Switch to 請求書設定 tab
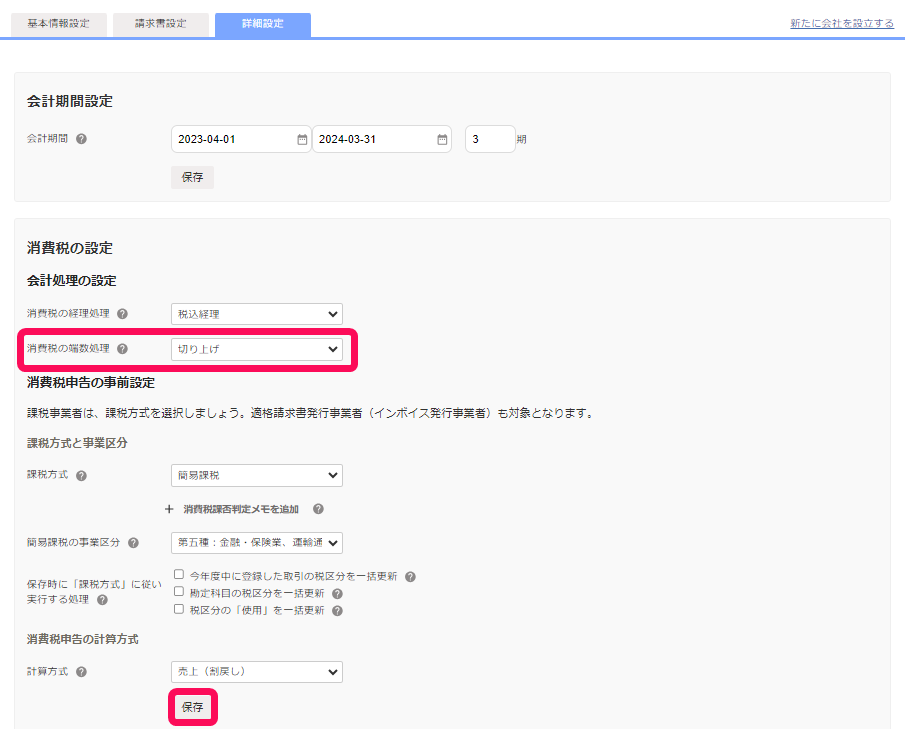The height and width of the screenshot is (729, 905). point(160,24)
